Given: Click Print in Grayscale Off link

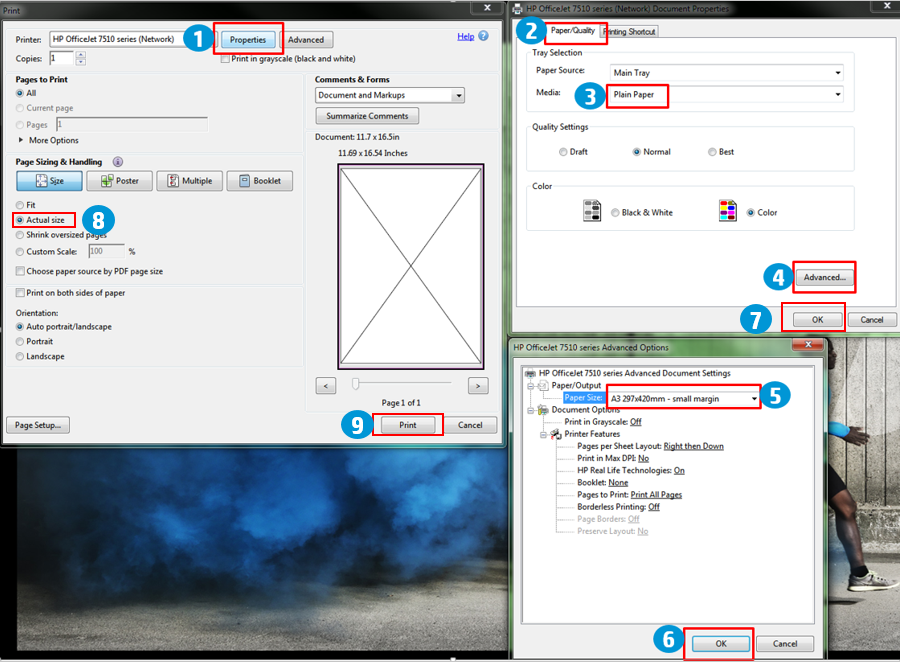Looking at the screenshot, I should [635, 422].
